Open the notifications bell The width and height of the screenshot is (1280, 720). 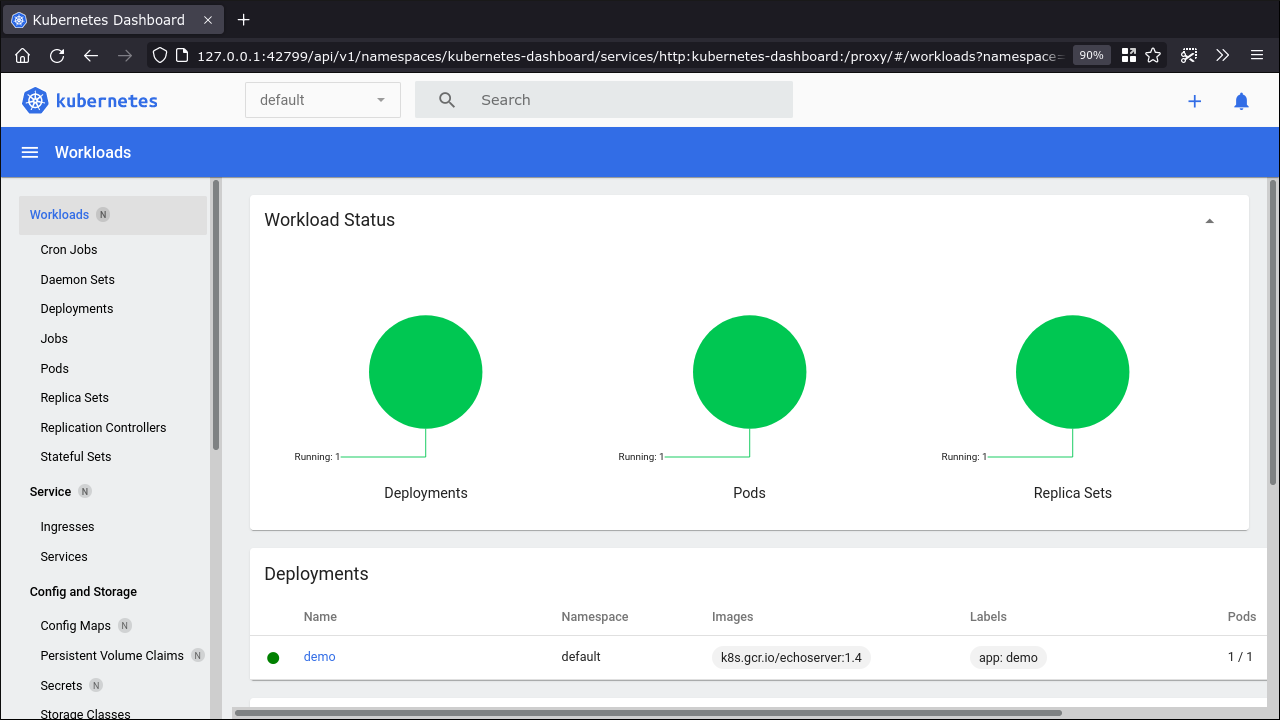(x=1241, y=101)
